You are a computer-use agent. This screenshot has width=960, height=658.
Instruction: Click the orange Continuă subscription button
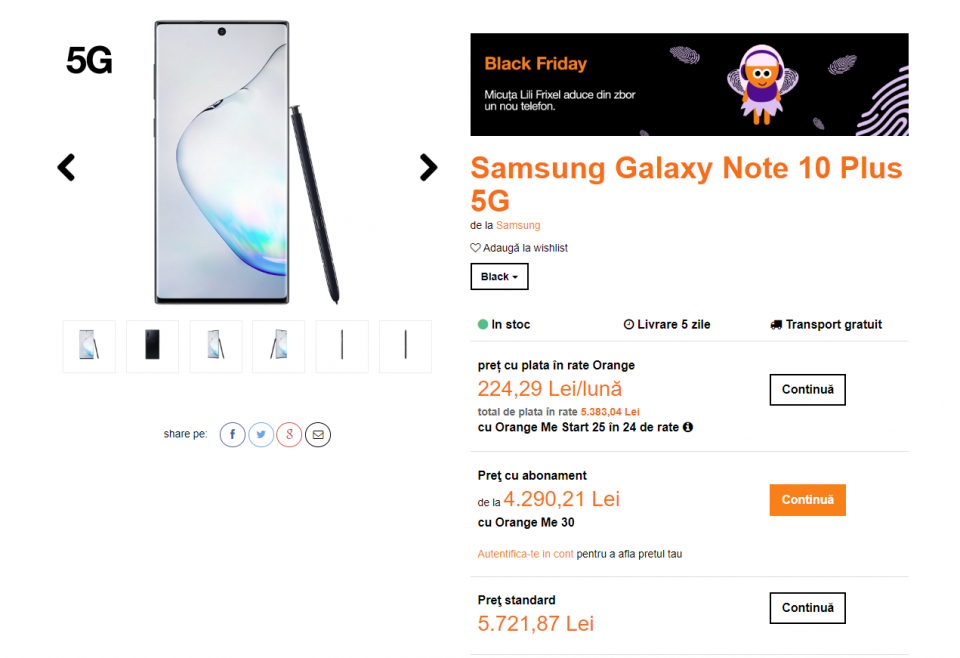[807, 500]
